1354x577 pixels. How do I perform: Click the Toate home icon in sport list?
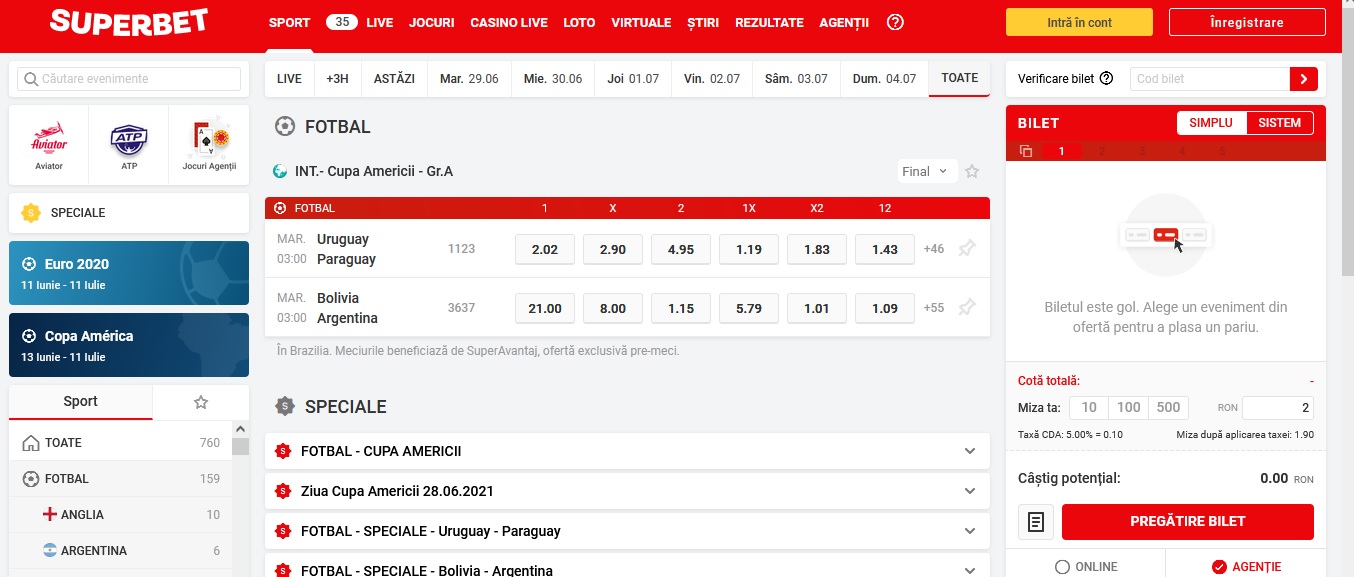pos(31,443)
